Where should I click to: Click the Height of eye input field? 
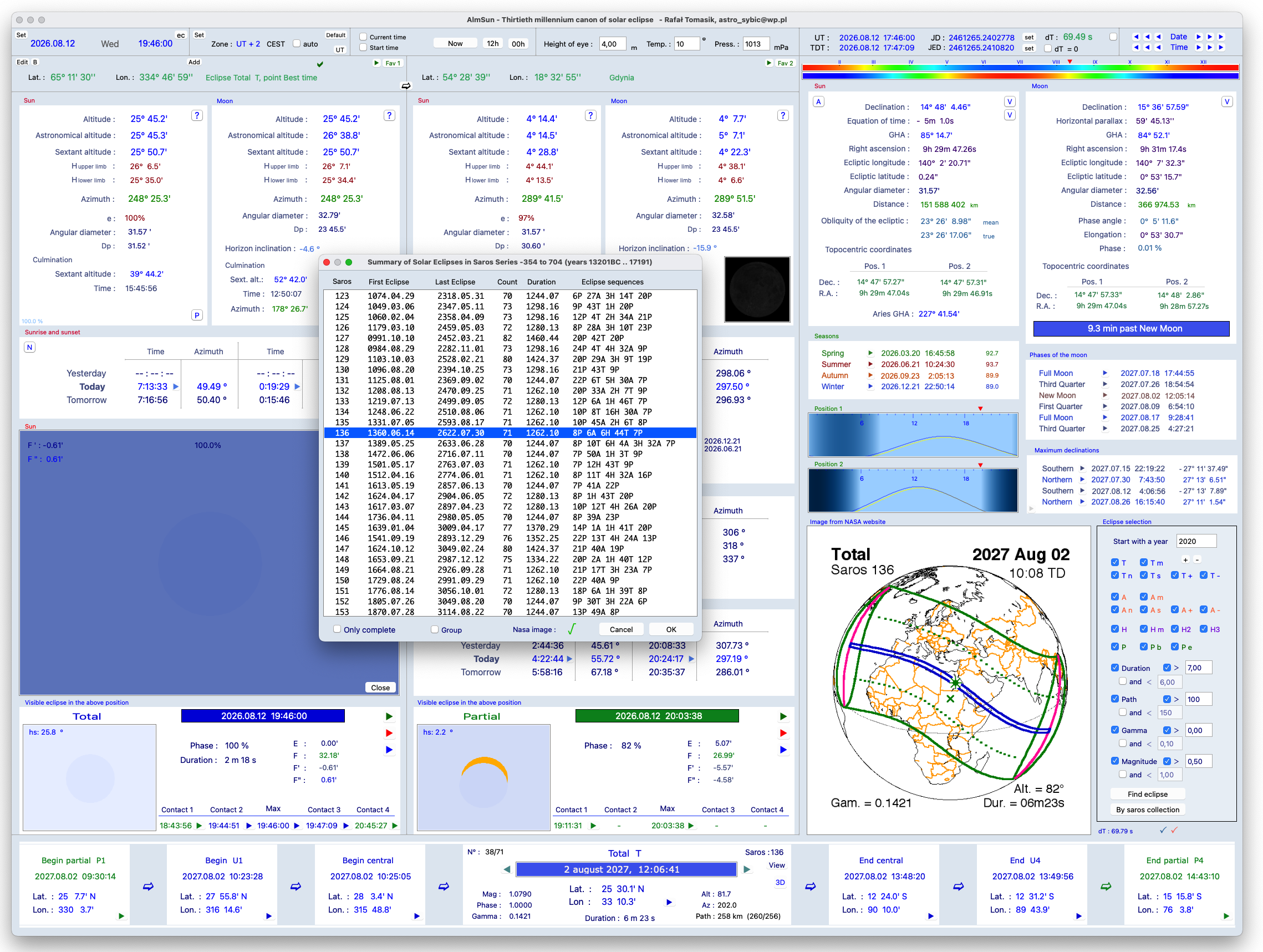click(613, 44)
